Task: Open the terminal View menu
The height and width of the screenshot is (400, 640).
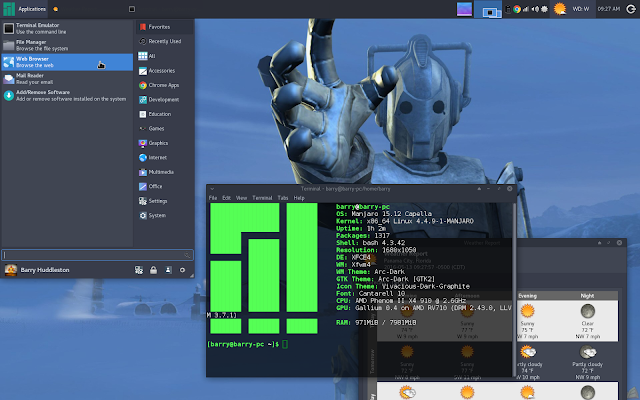Action: [241, 198]
